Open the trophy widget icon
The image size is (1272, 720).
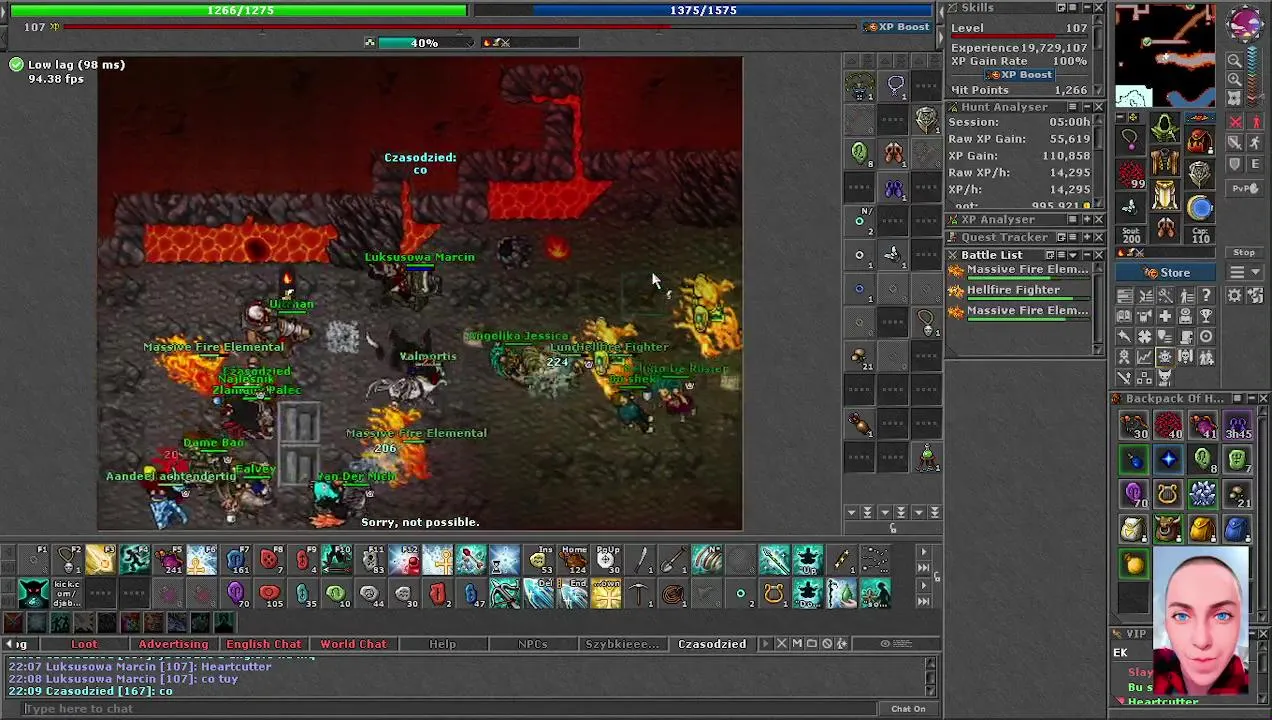1206,316
